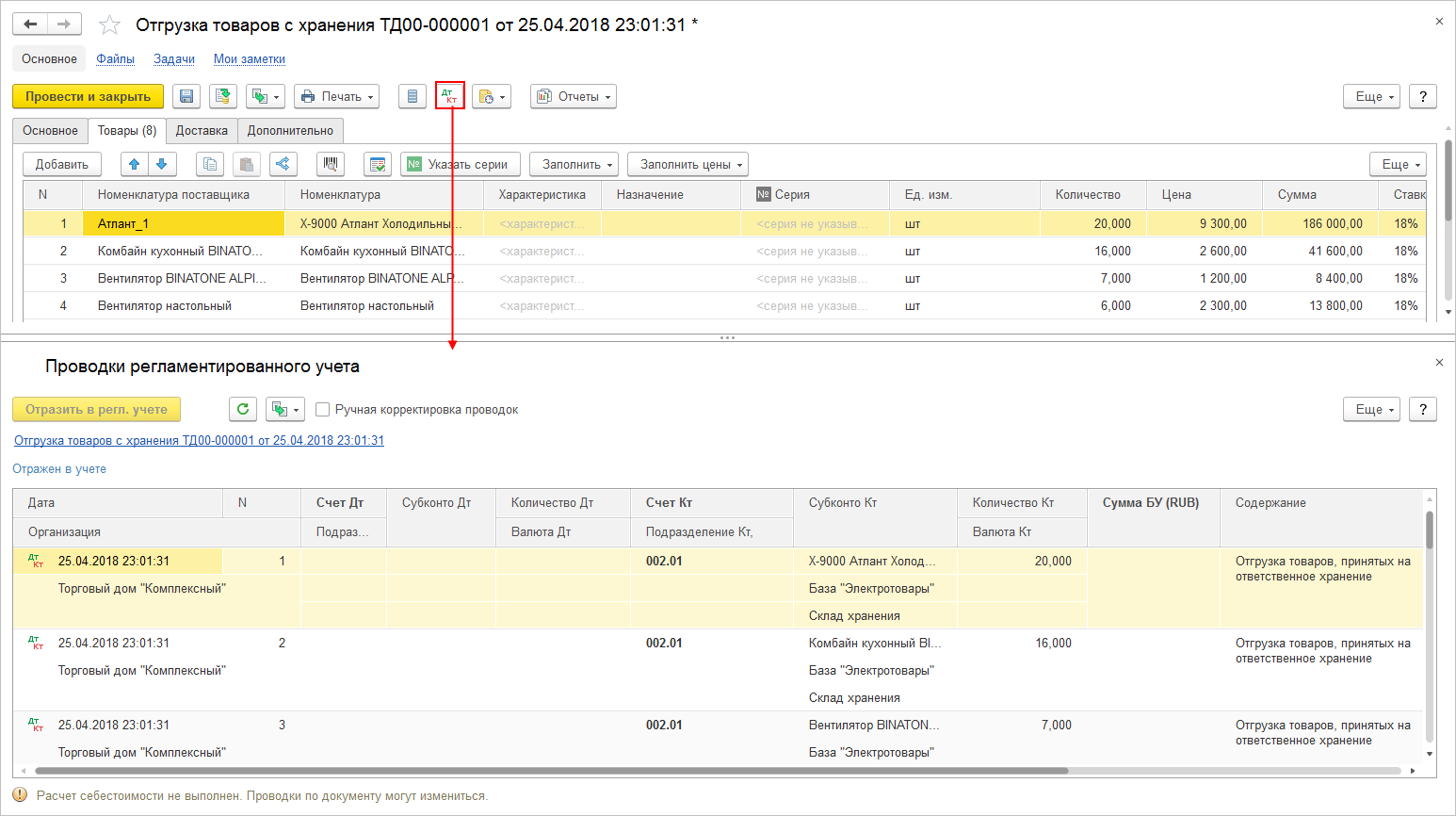Switch to the Дополнительно tab

[290, 131]
